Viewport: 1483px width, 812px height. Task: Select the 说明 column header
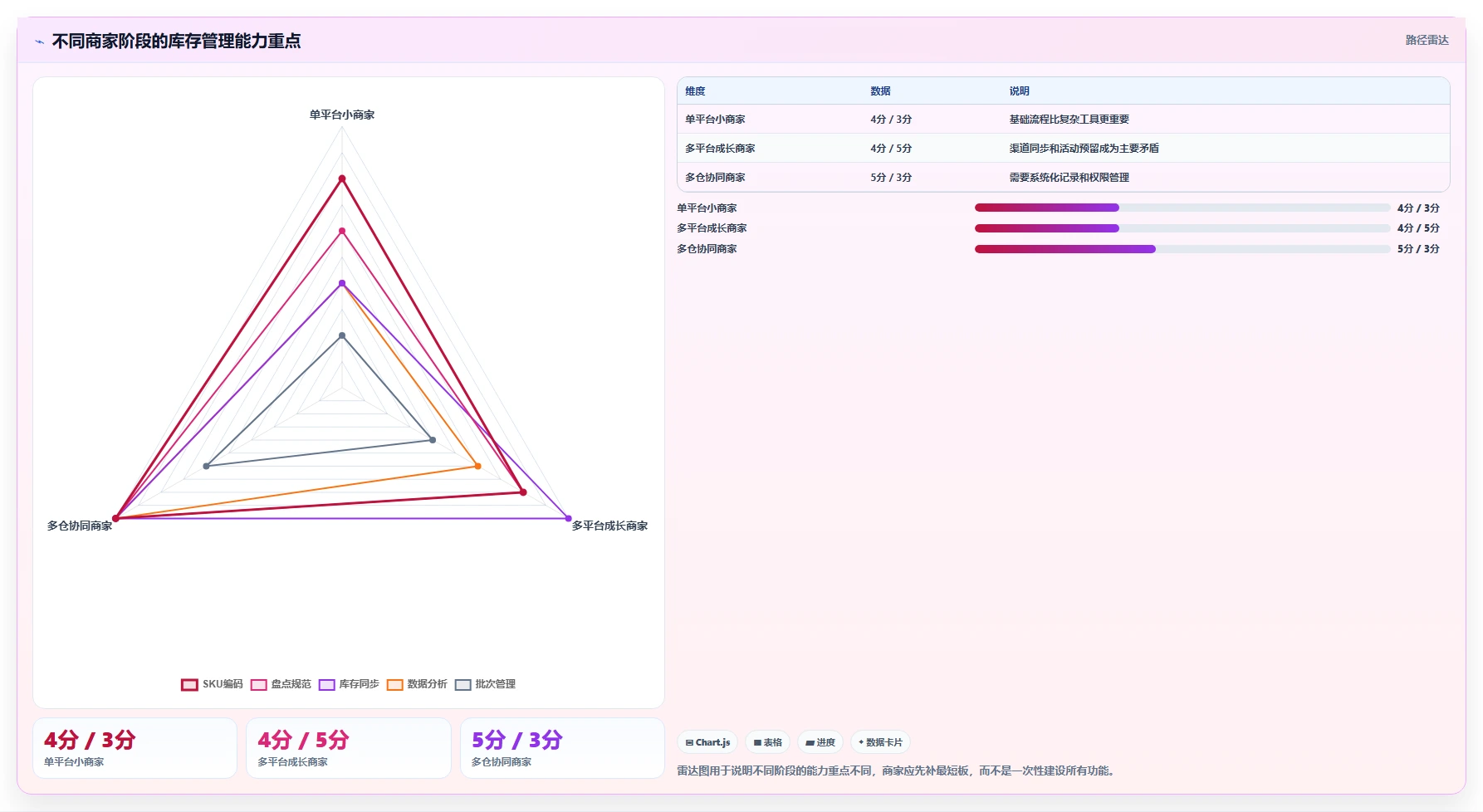pyautogui.click(x=1019, y=91)
